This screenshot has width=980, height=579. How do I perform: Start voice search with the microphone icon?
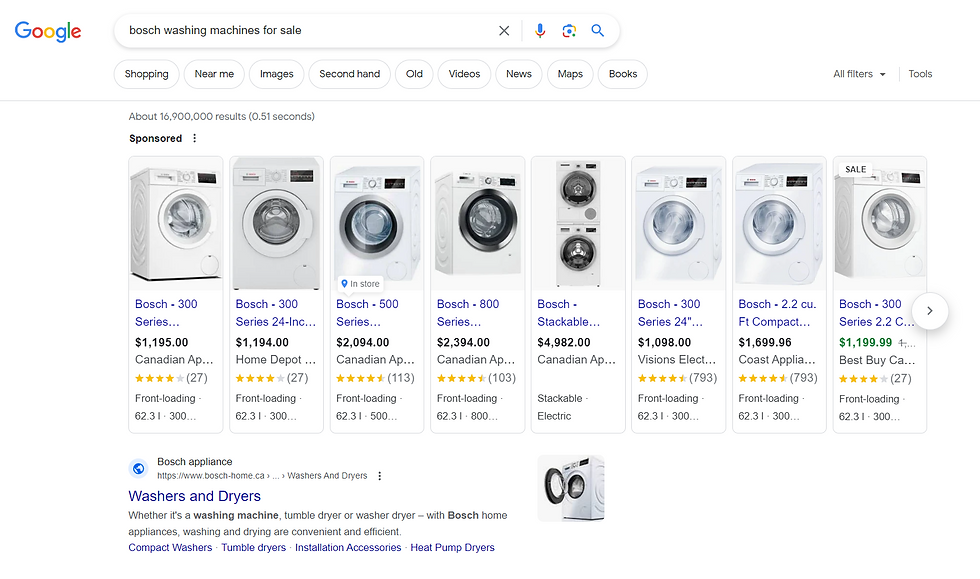540,31
